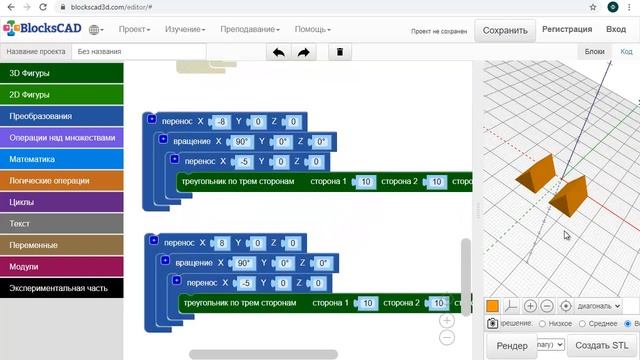Screen dimensions: 640x360
Task: Open the Математика category
Action: click(62, 159)
